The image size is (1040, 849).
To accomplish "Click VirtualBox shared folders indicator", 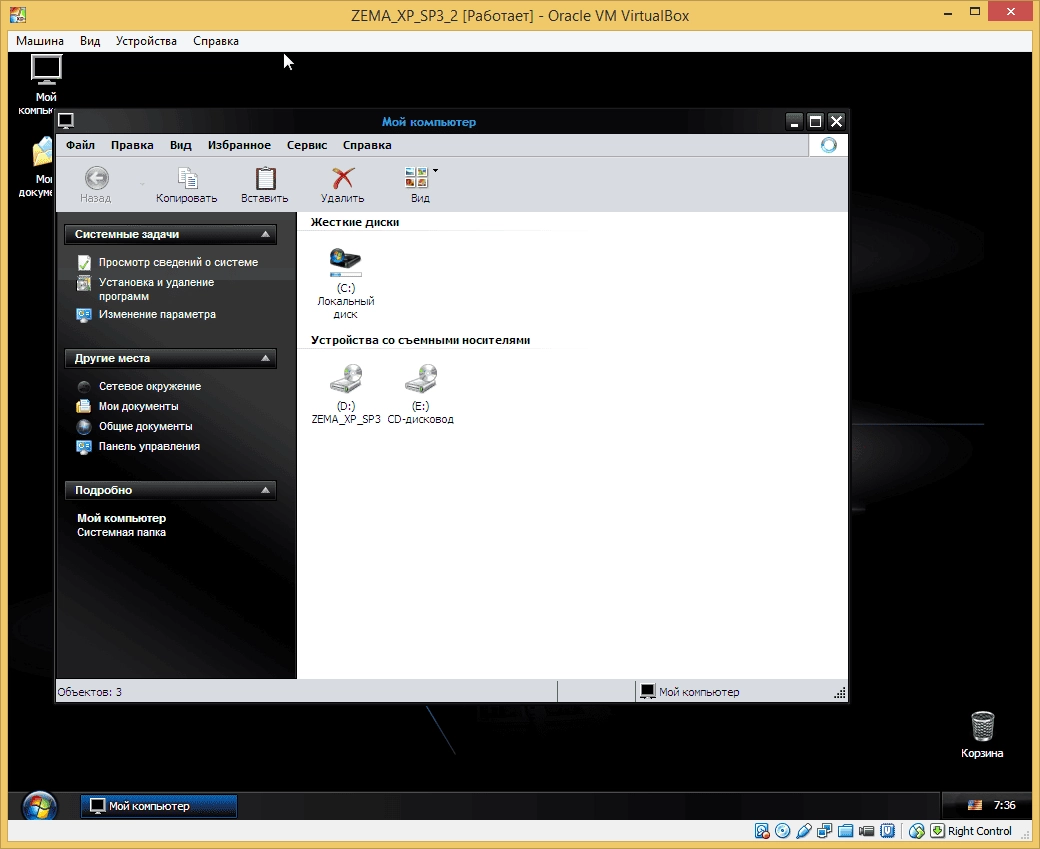I will (845, 831).
